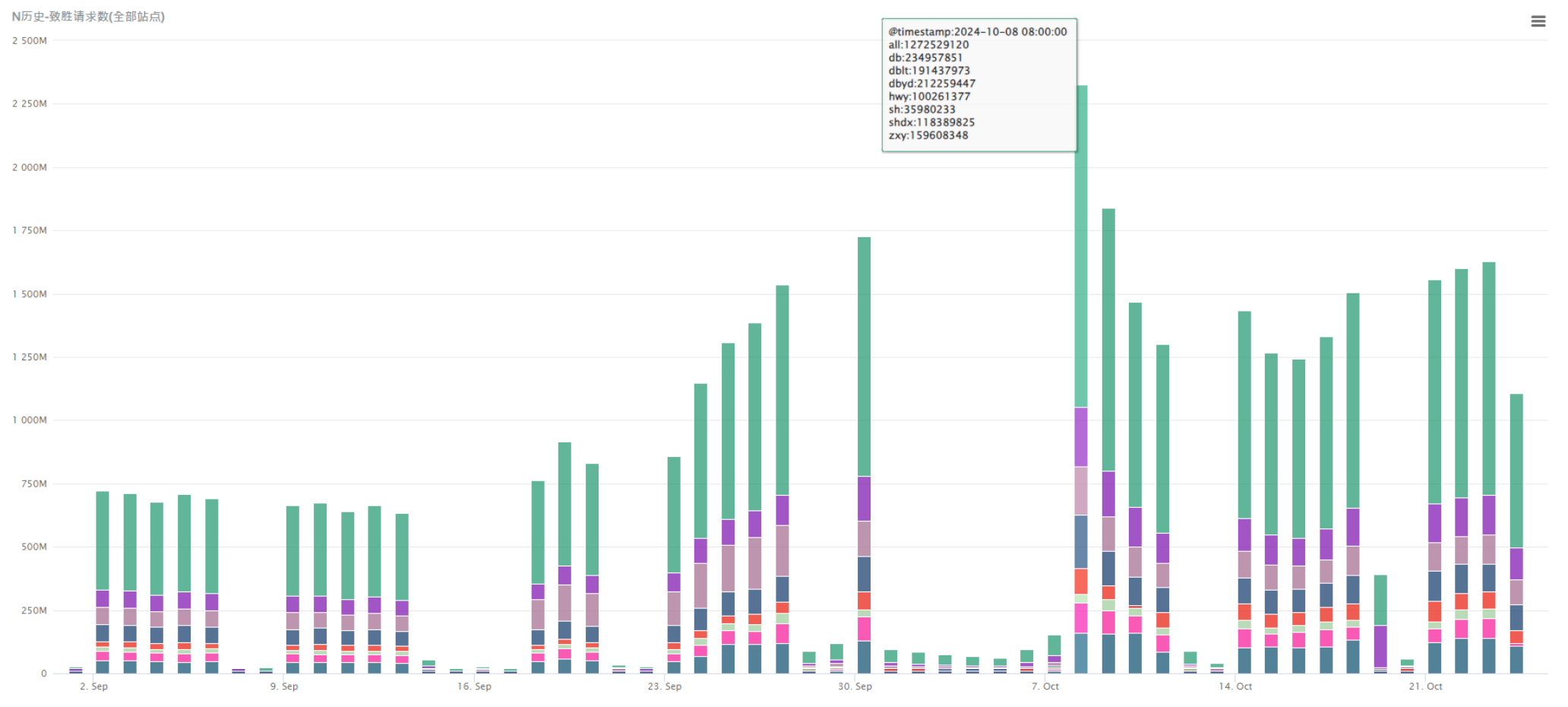The width and height of the screenshot is (1568, 707).
Task: Click the "500M" y-axis label
Action: click(x=34, y=547)
